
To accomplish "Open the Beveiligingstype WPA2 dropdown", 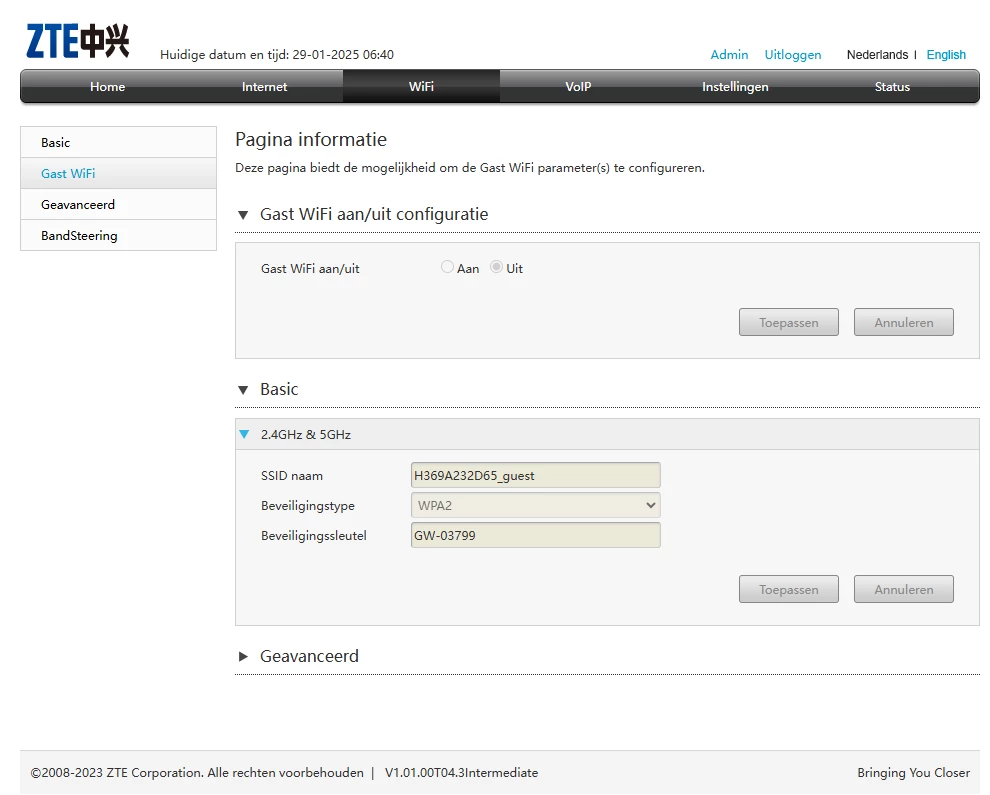I will click(535, 505).
